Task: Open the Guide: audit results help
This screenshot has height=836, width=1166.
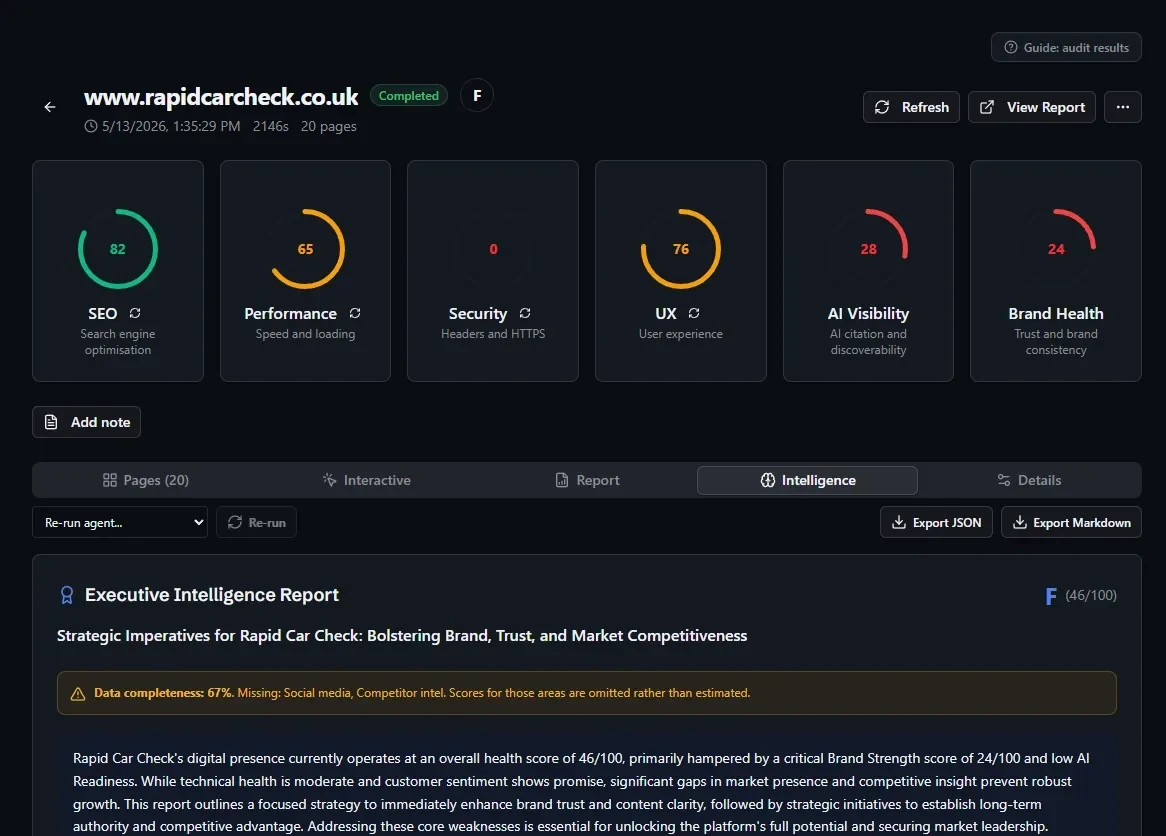Action: pos(1066,48)
